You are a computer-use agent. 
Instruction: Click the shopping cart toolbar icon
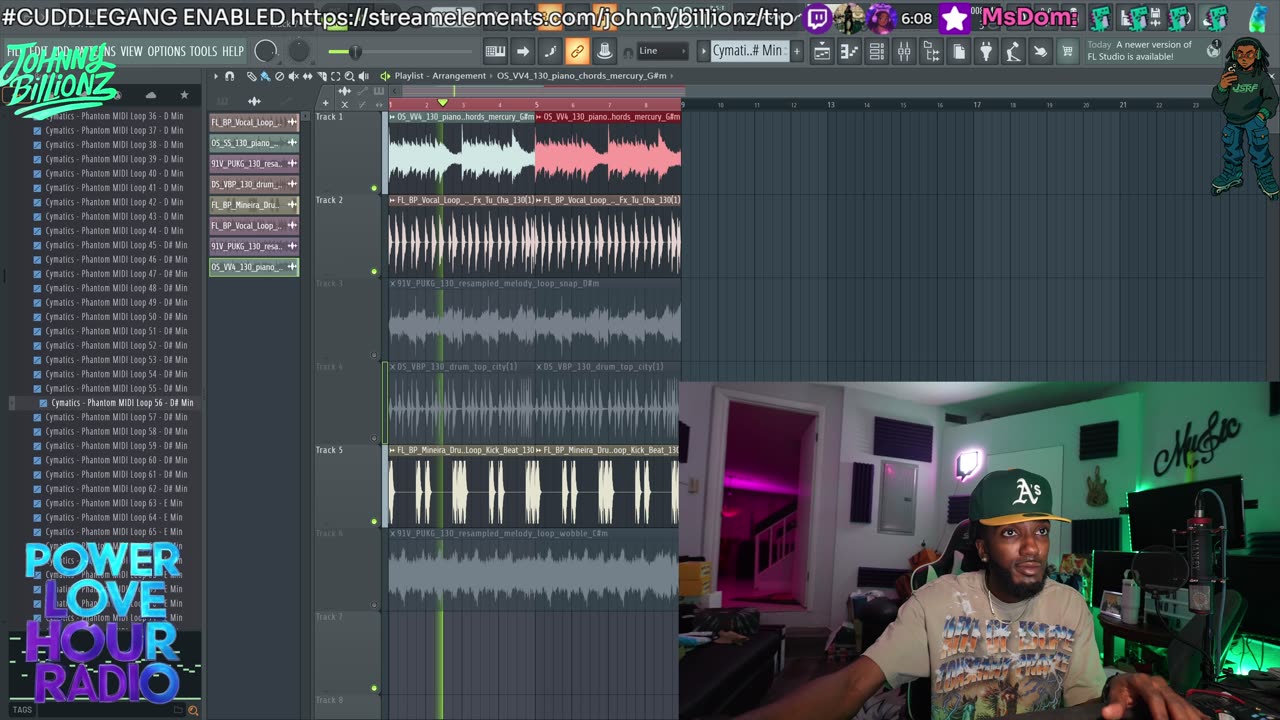pyautogui.click(x=1067, y=52)
